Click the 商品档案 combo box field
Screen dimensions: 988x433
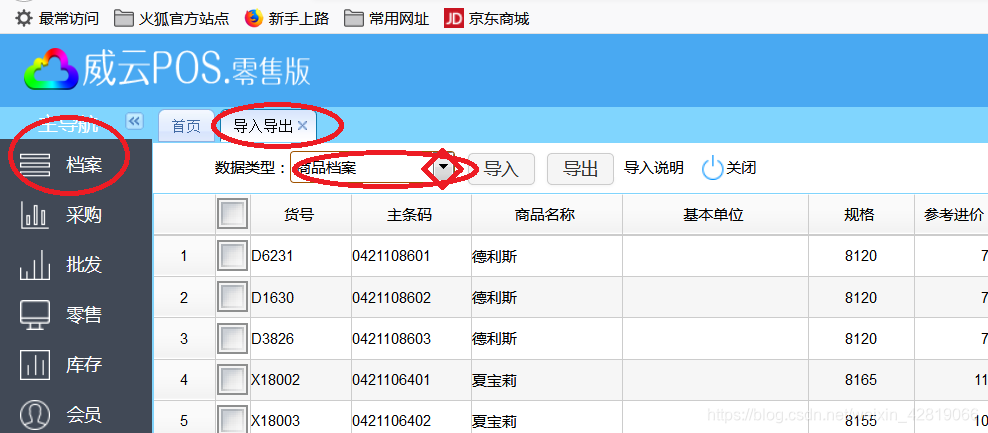pos(364,168)
